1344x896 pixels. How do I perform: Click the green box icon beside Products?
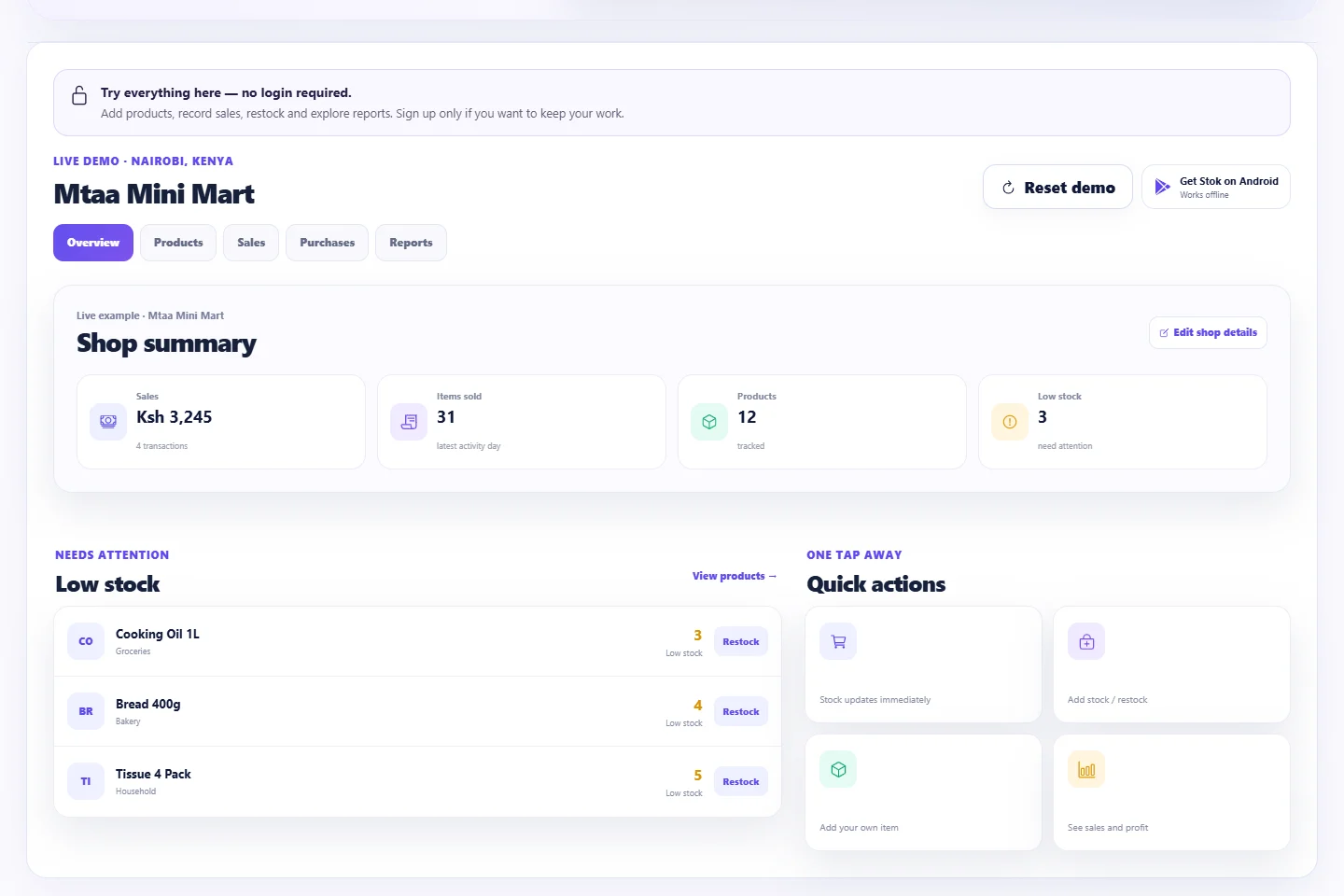tap(709, 422)
